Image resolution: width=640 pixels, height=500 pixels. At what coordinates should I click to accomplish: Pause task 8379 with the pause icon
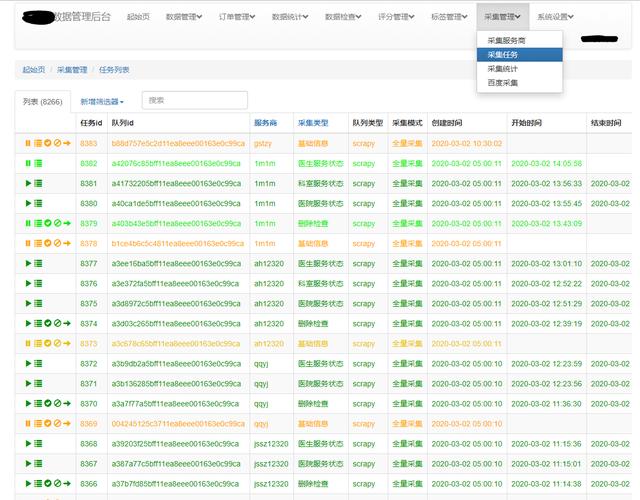coord(28,223)
